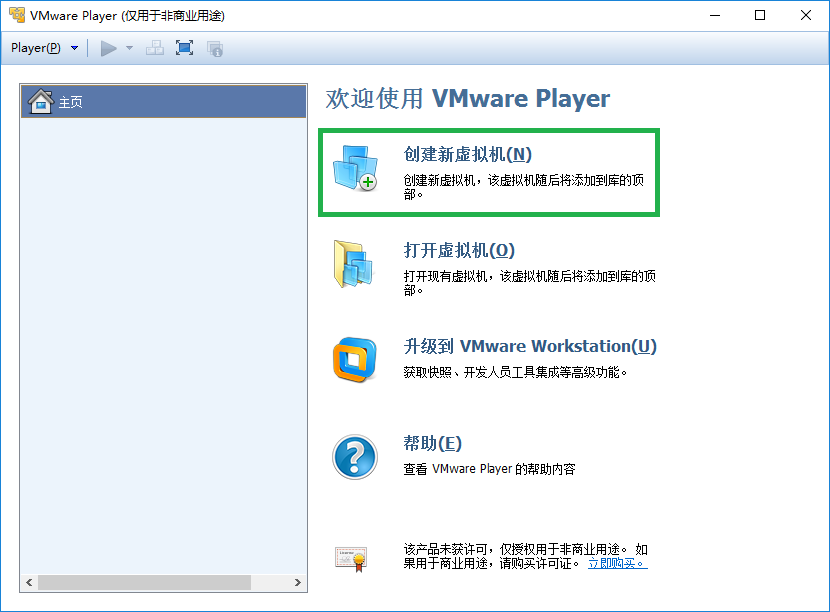The height and width of the screenshot is (612, 830).
Task: Click the VMware Player title bar icon
Action: [x=16, y=15]
